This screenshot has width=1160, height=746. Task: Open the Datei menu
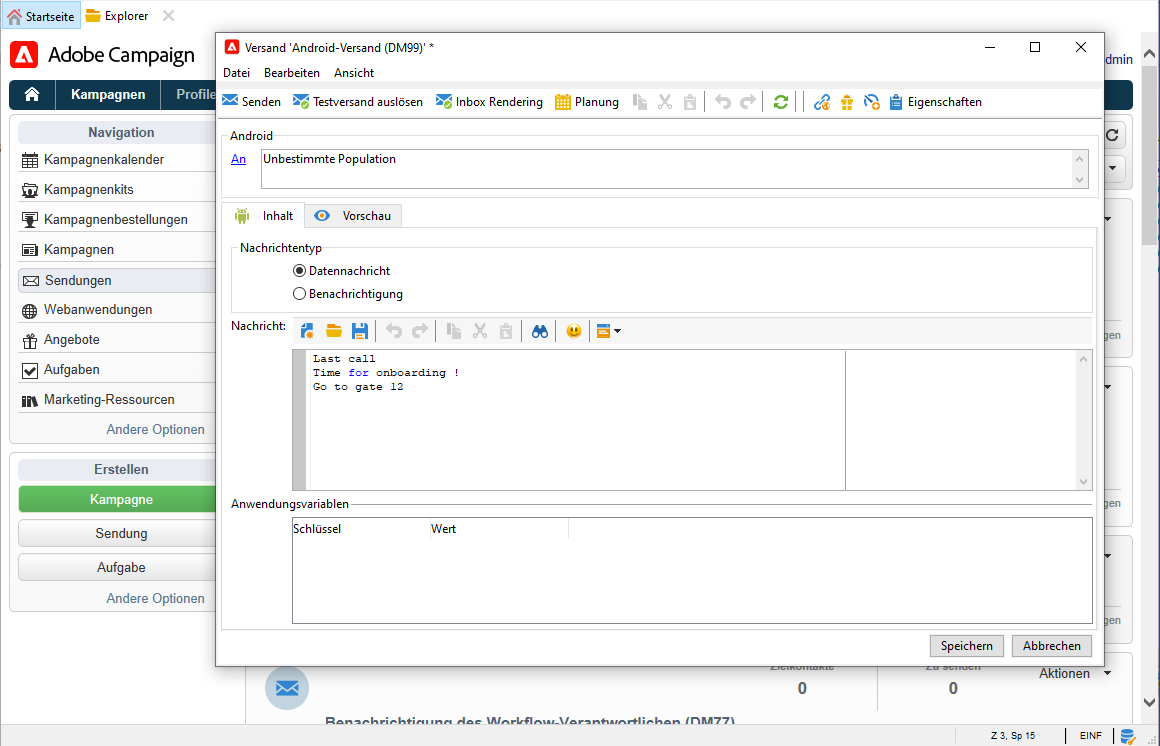[237, 73]
